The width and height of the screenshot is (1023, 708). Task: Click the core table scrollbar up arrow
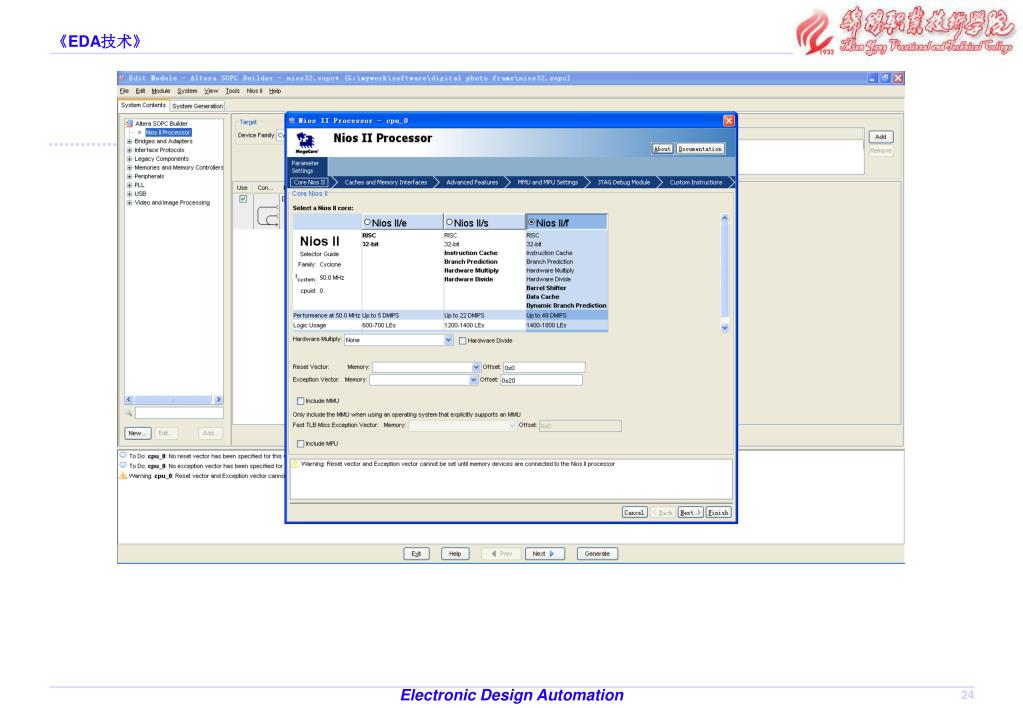(724, 219)
